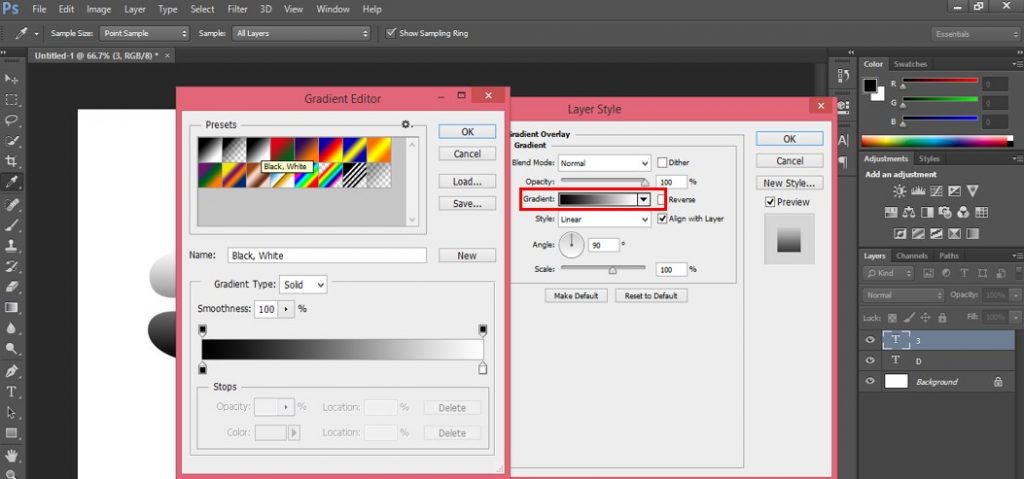
Task: Choose the Horizontal Type tool
Action: [x=12, y=391]
